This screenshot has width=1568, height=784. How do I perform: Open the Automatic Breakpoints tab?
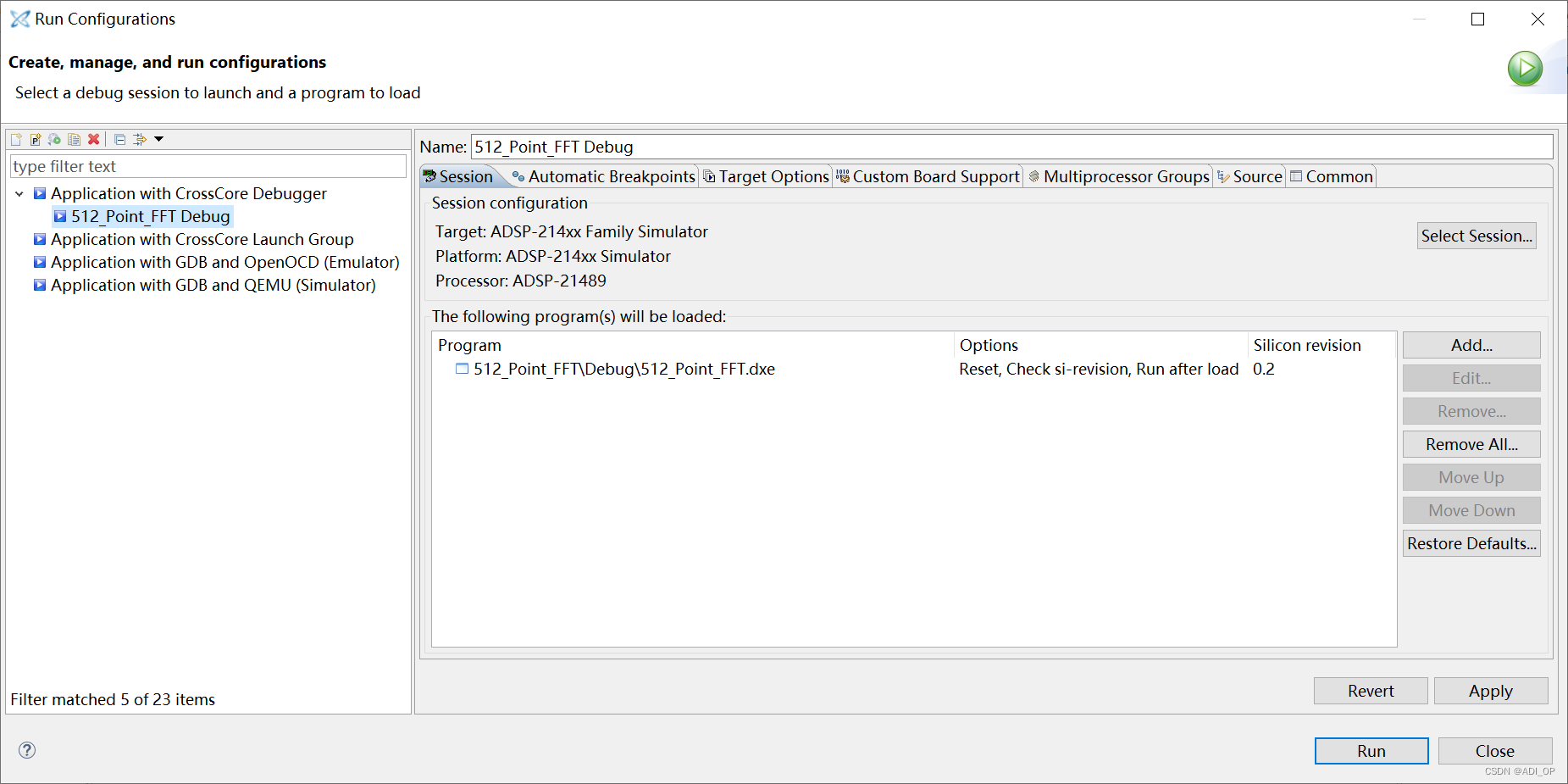point(604,176)
